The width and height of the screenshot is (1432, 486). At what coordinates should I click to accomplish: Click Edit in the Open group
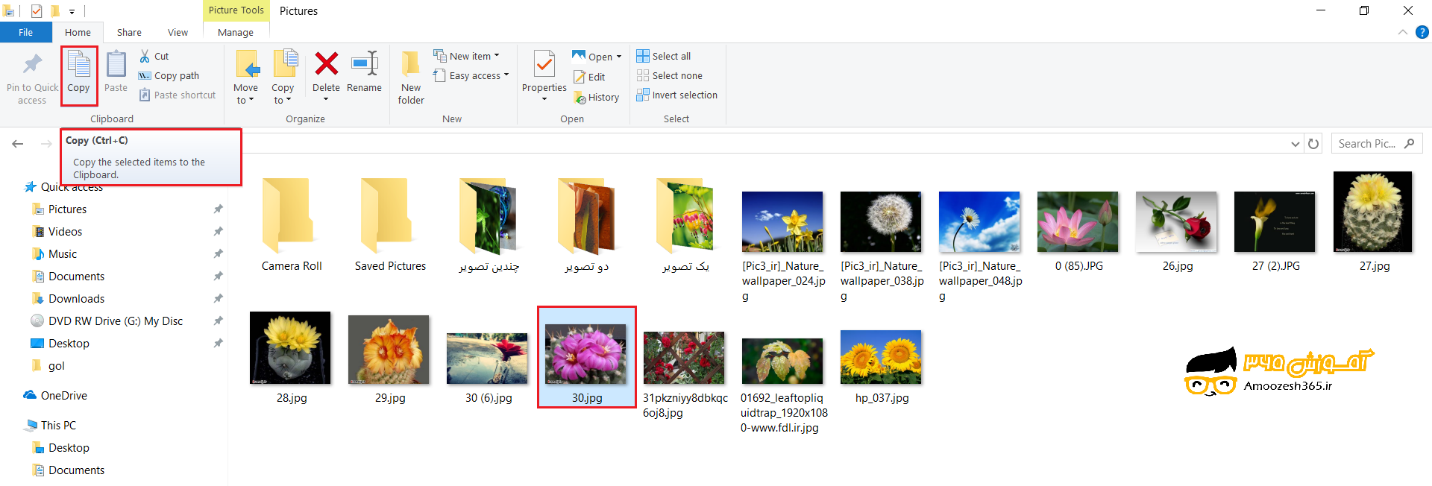point(589,77)
